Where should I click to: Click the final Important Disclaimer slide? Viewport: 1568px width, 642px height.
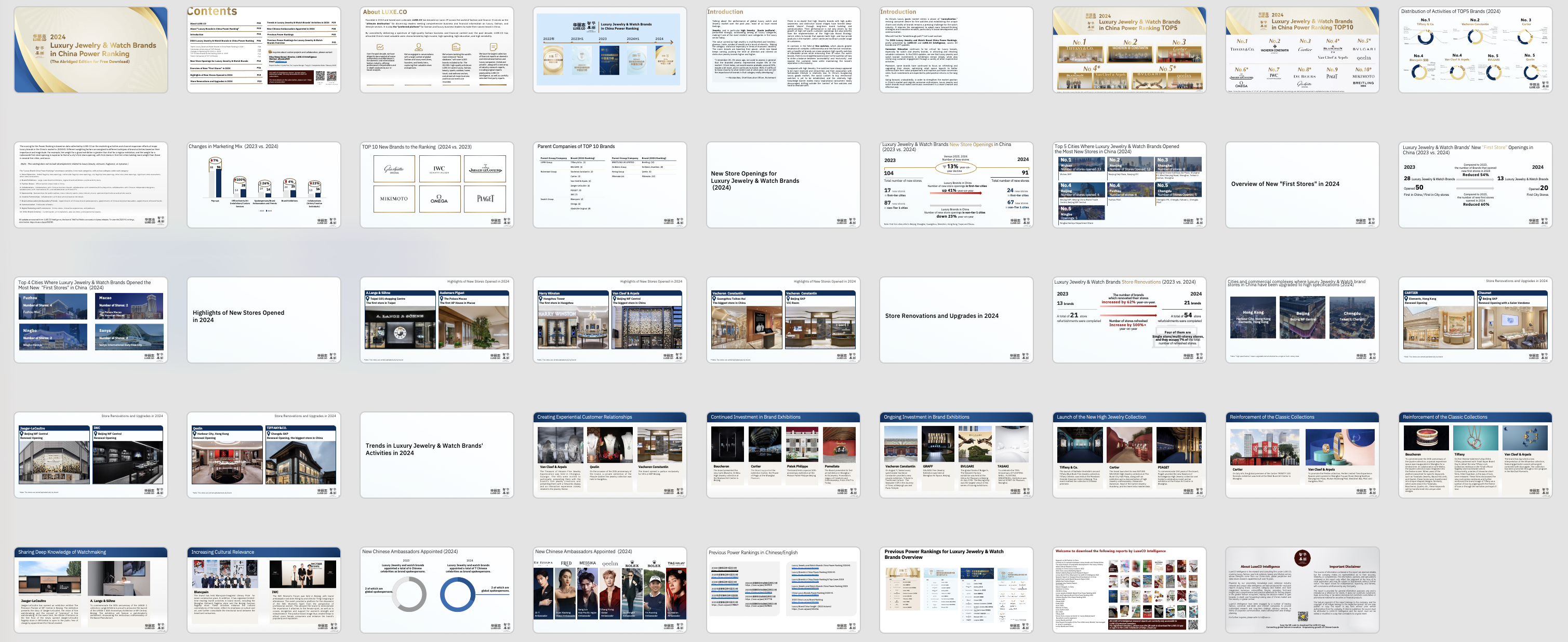(1302, 590)
